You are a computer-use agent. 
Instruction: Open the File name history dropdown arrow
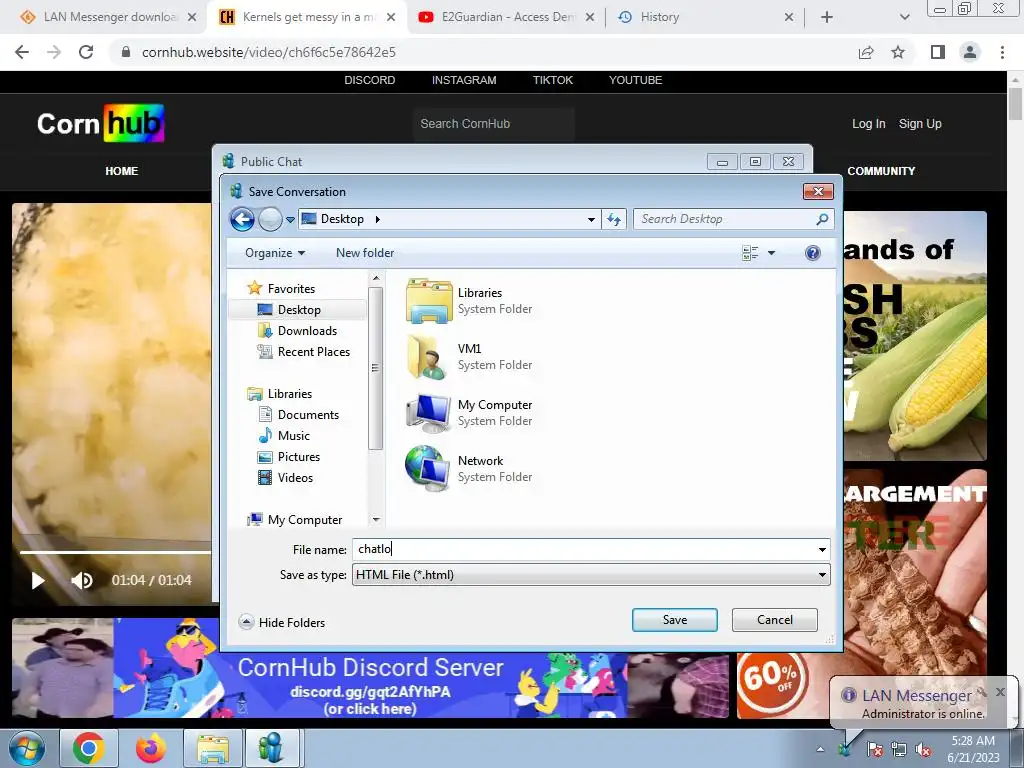[822, 550]
